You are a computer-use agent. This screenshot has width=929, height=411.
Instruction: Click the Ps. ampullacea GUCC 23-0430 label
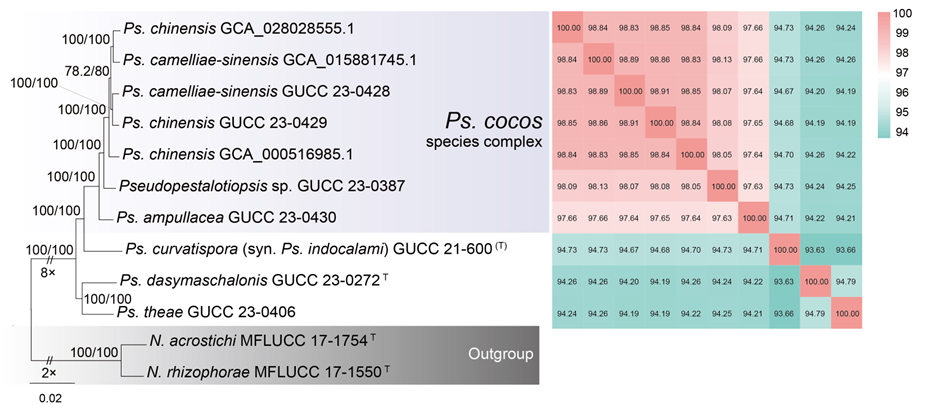click(x=218, y=216)
